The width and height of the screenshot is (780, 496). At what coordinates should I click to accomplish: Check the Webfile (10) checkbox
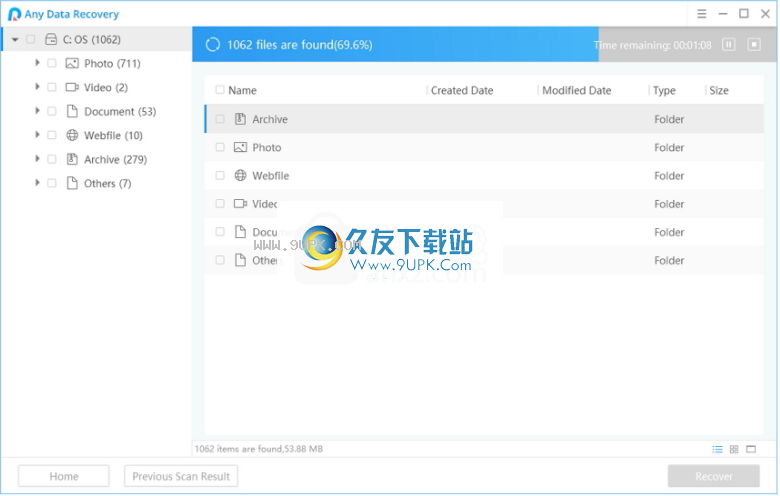pos(52,135)
